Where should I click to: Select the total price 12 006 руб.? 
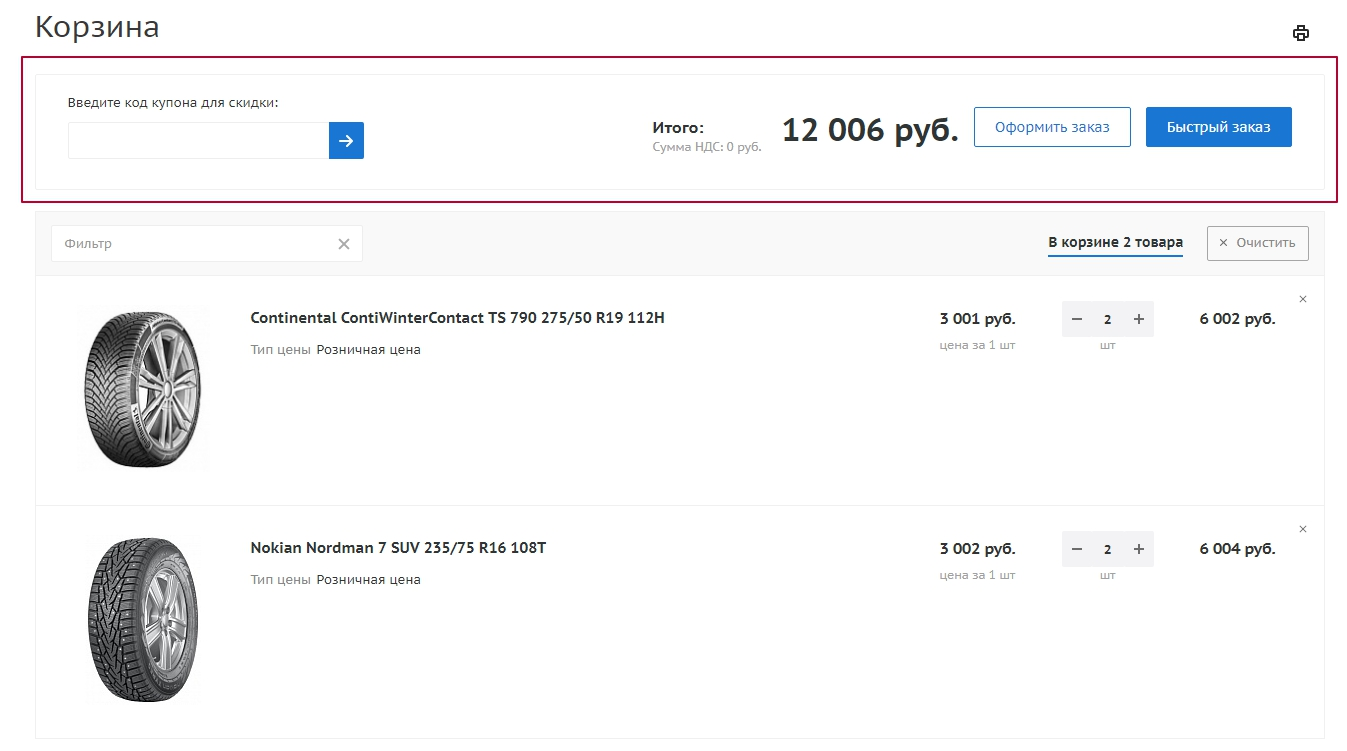pos(870,130)
